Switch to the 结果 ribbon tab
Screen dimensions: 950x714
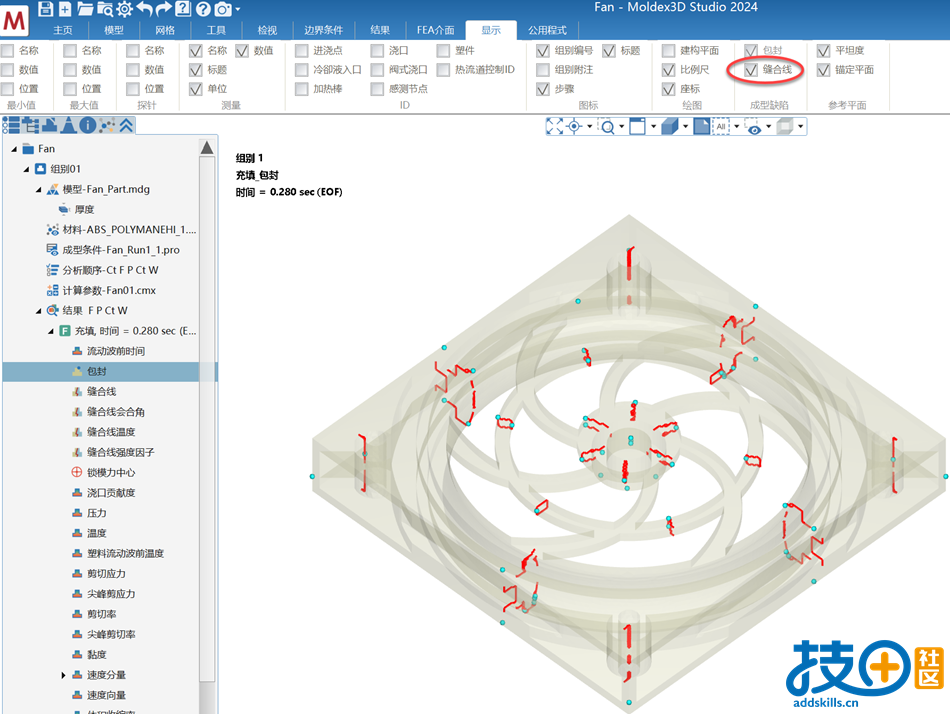point(380,30)
